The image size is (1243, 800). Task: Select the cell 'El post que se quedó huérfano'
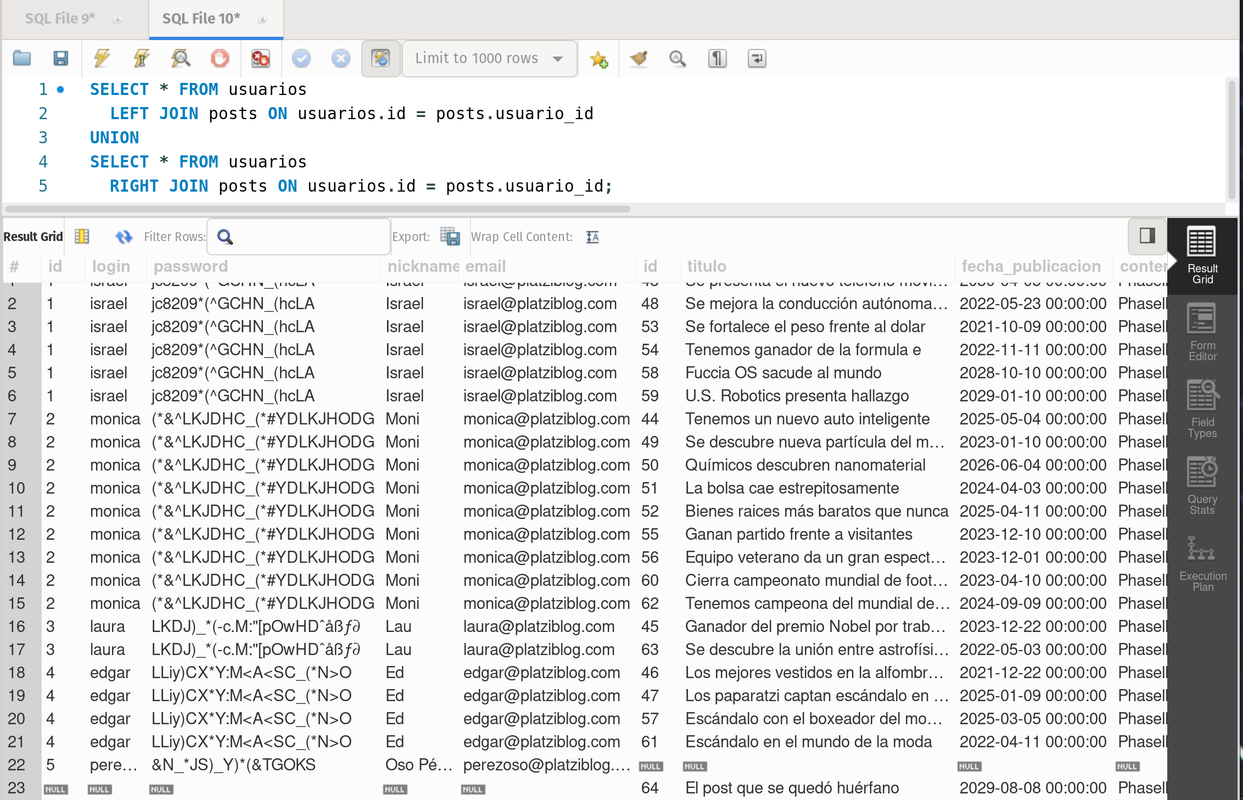792,788
